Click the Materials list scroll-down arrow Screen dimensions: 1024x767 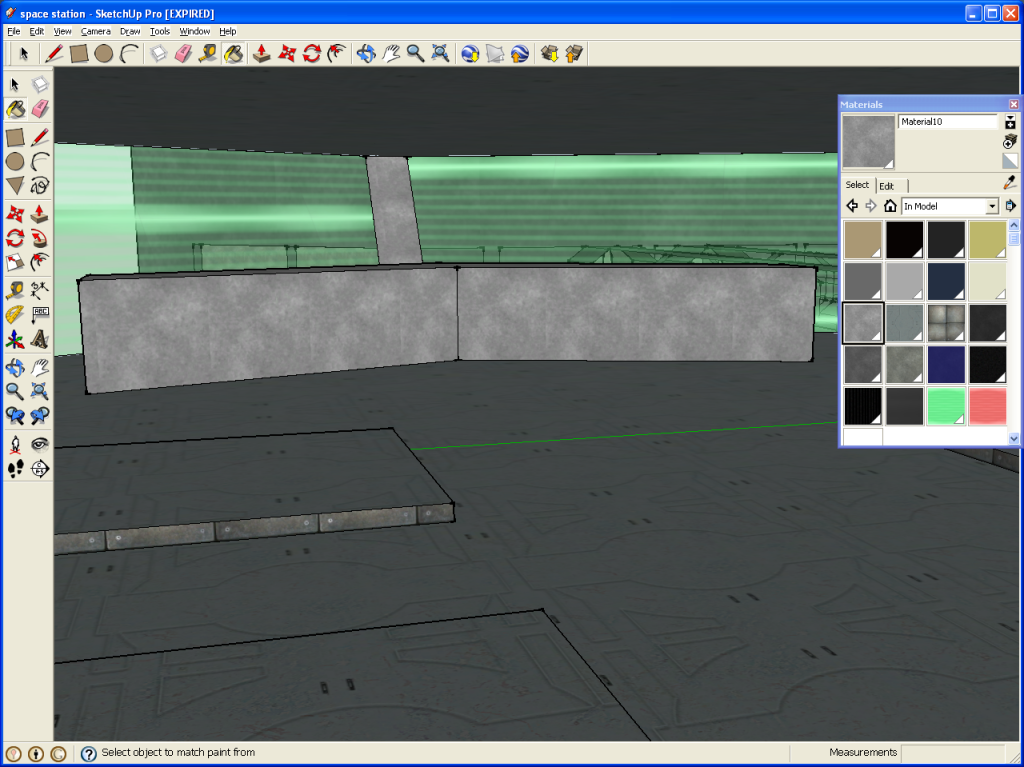click(1014, 438)
